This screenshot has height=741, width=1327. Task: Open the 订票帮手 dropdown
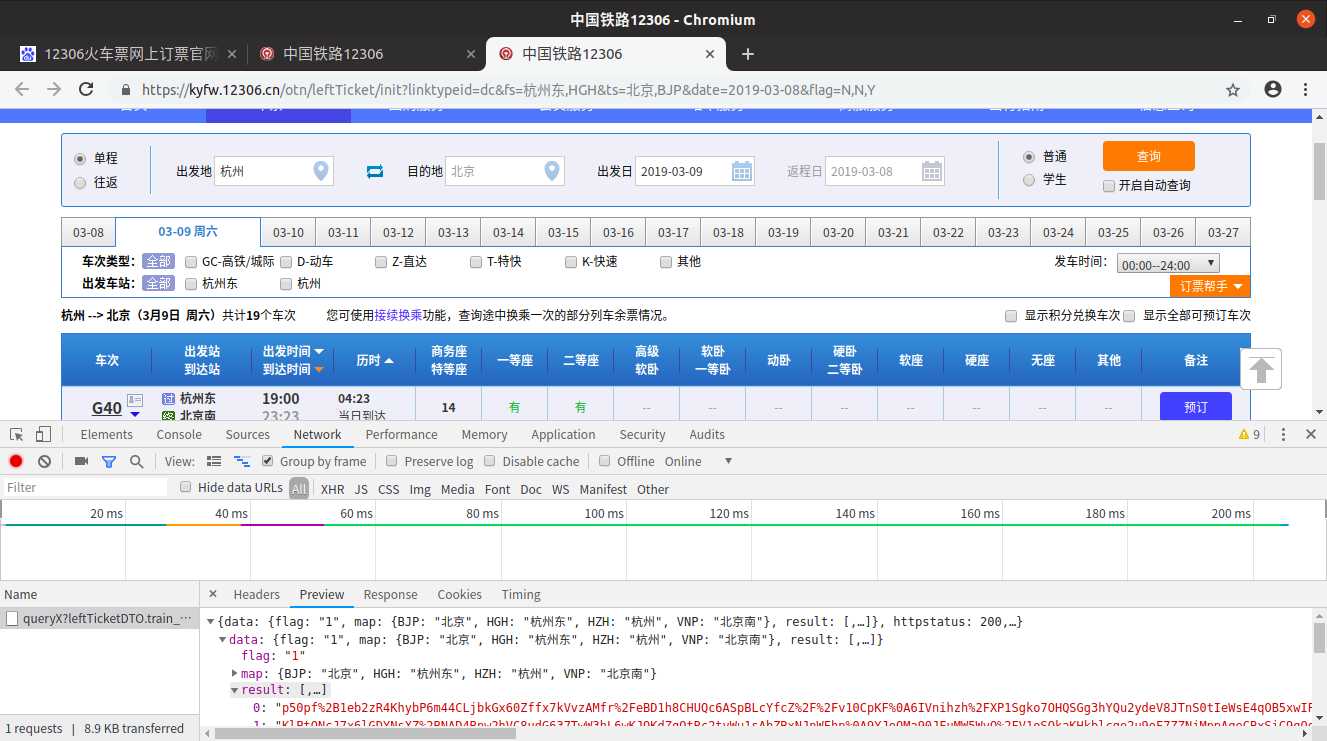[x=1210, y=286]
